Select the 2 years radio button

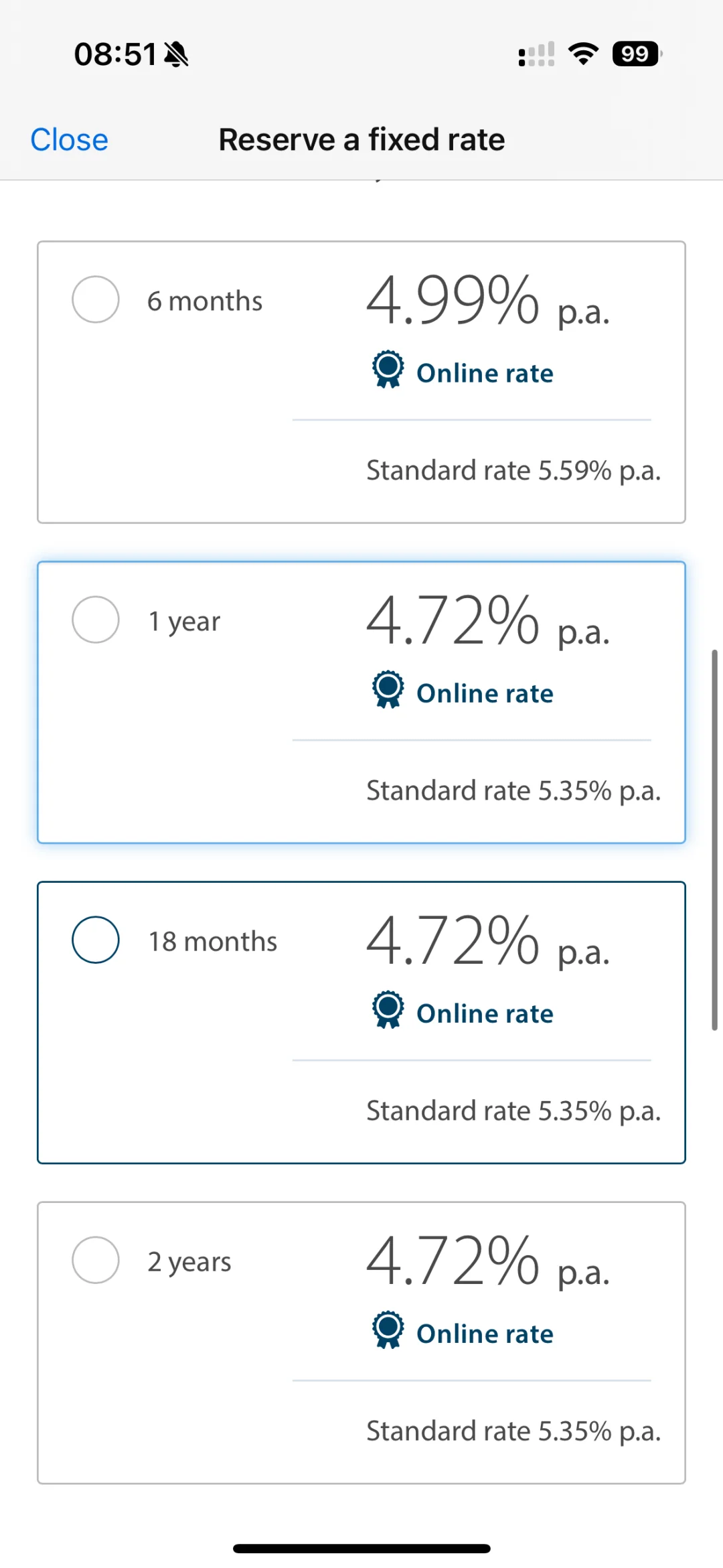click(x=96, y=1260)
